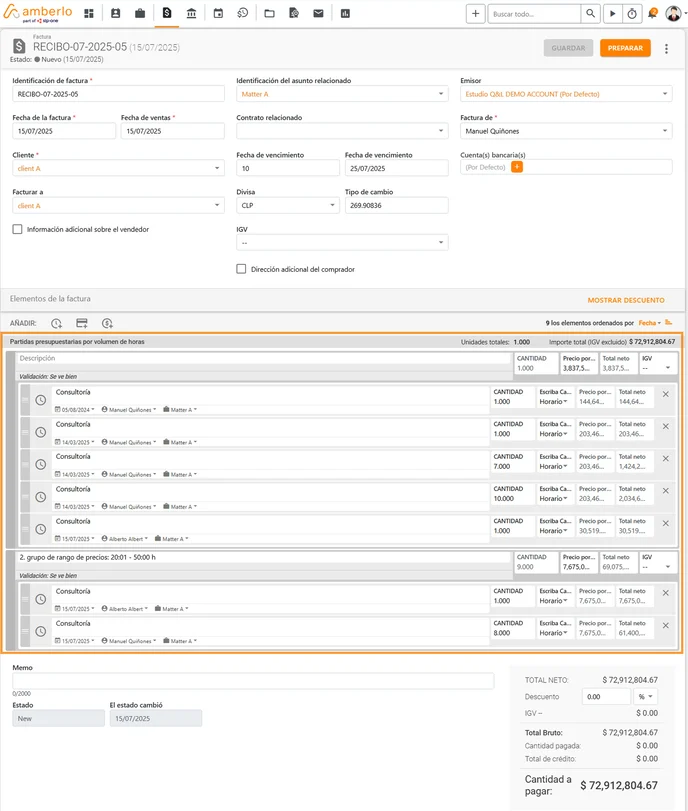The width and height of the screenshot is (688, 811).
Task: Click 'Partidas presupuestarias por volumen de horas' header
Action: click(77, 342)
